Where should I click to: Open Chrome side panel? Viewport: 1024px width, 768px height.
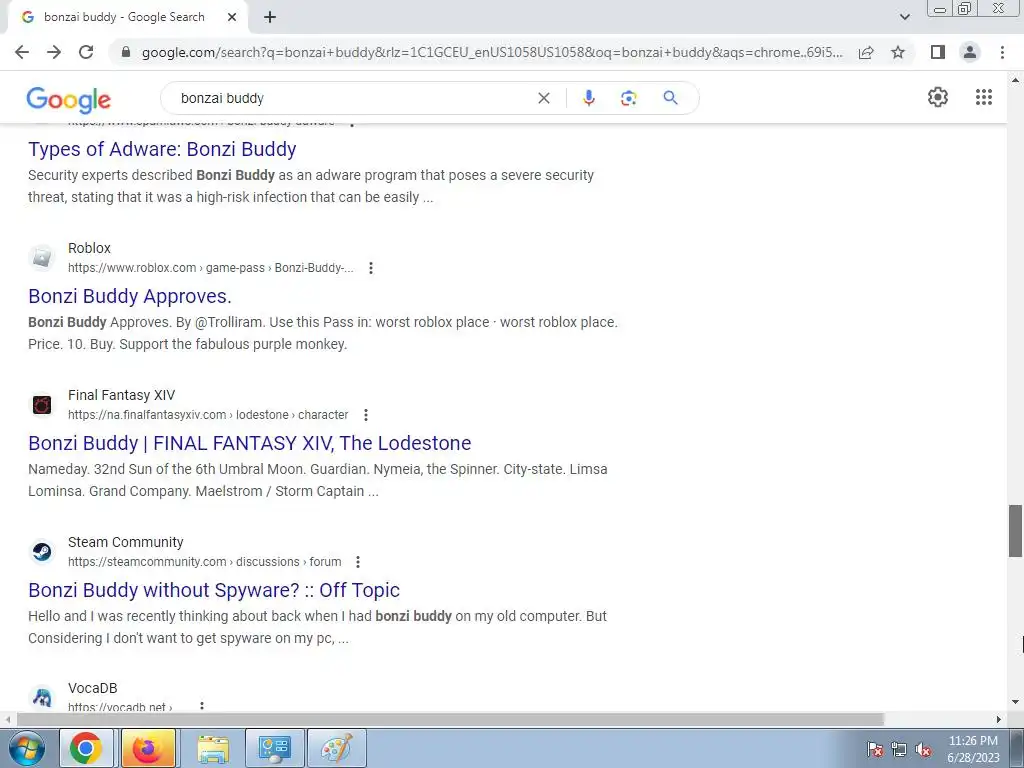938,52
